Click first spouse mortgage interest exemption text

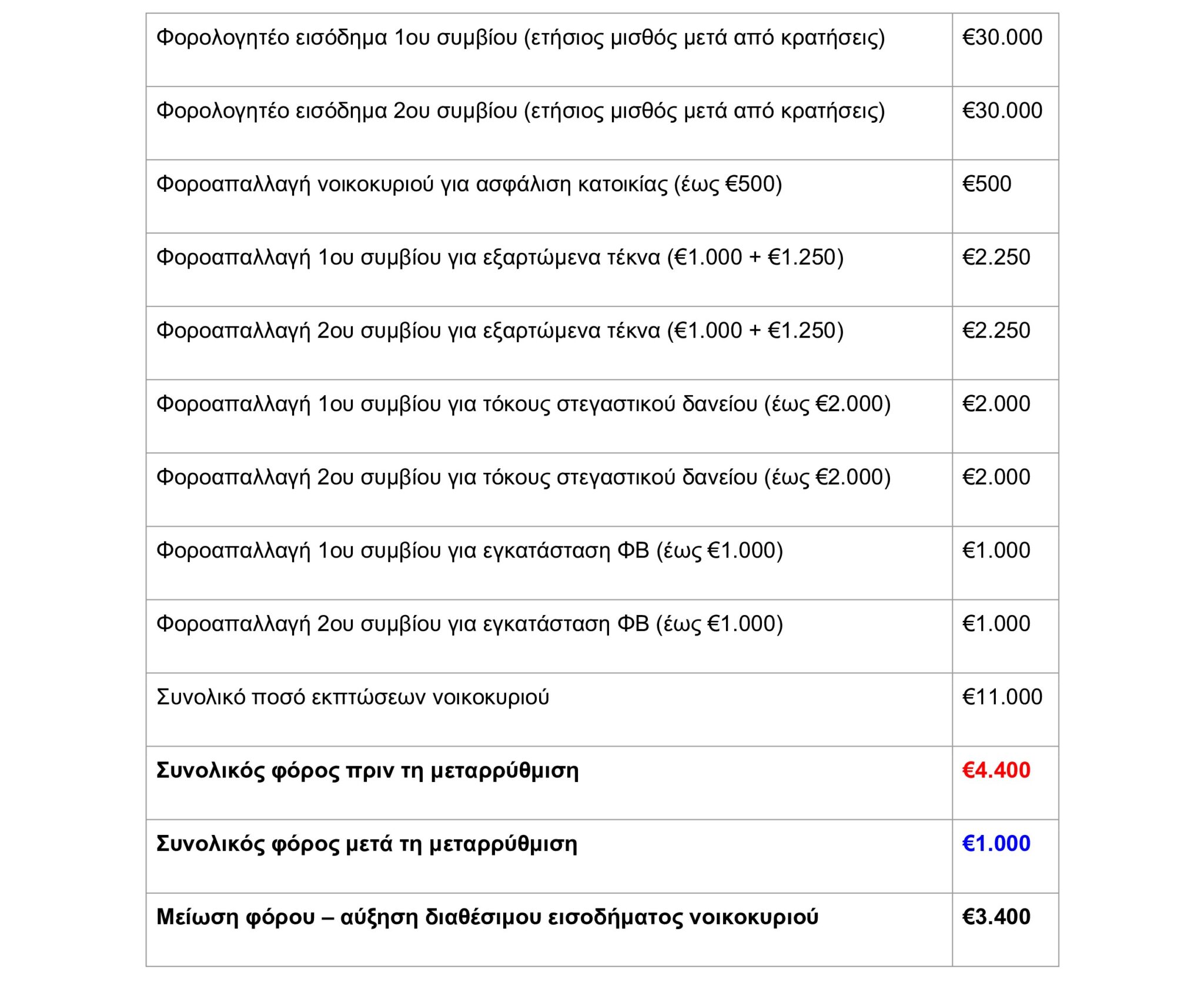pos(523,405)
